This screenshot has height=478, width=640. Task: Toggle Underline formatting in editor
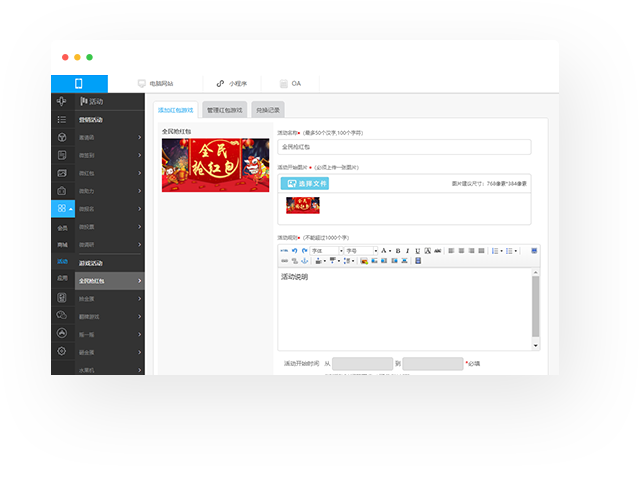(x=418, y=251)
